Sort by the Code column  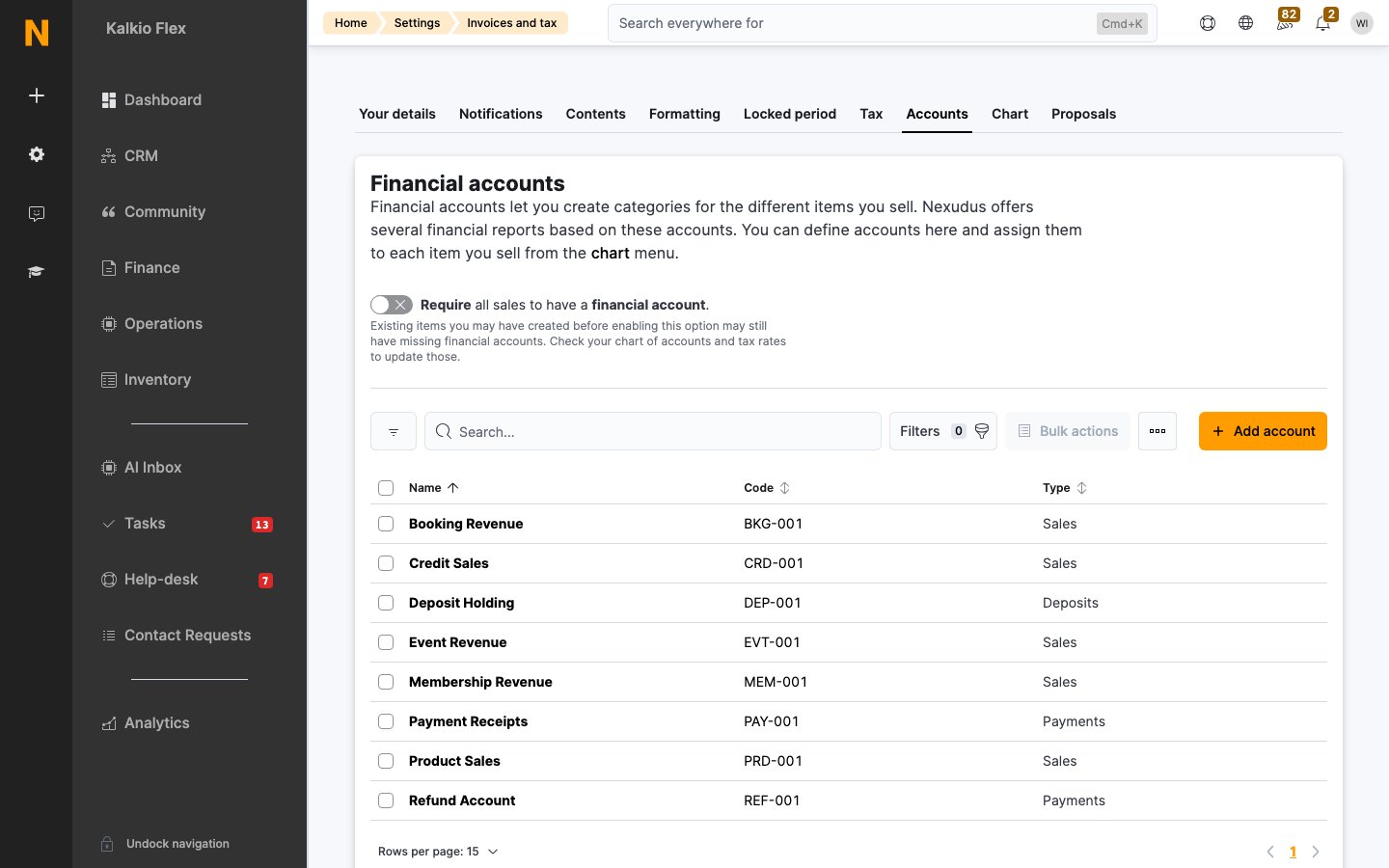pos(767,488)
